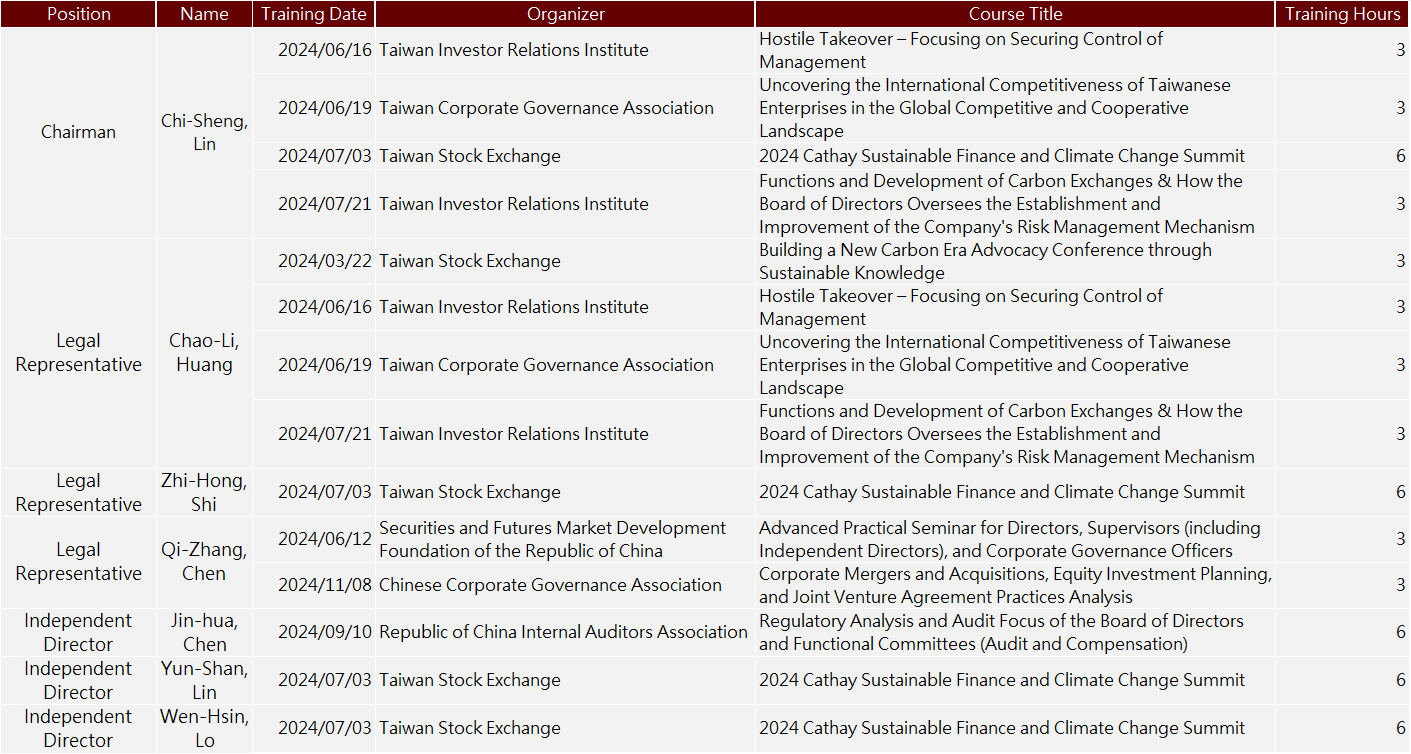Click Cathay Summit course in Zhi-Hong, Shi's row

[1002, 492]
